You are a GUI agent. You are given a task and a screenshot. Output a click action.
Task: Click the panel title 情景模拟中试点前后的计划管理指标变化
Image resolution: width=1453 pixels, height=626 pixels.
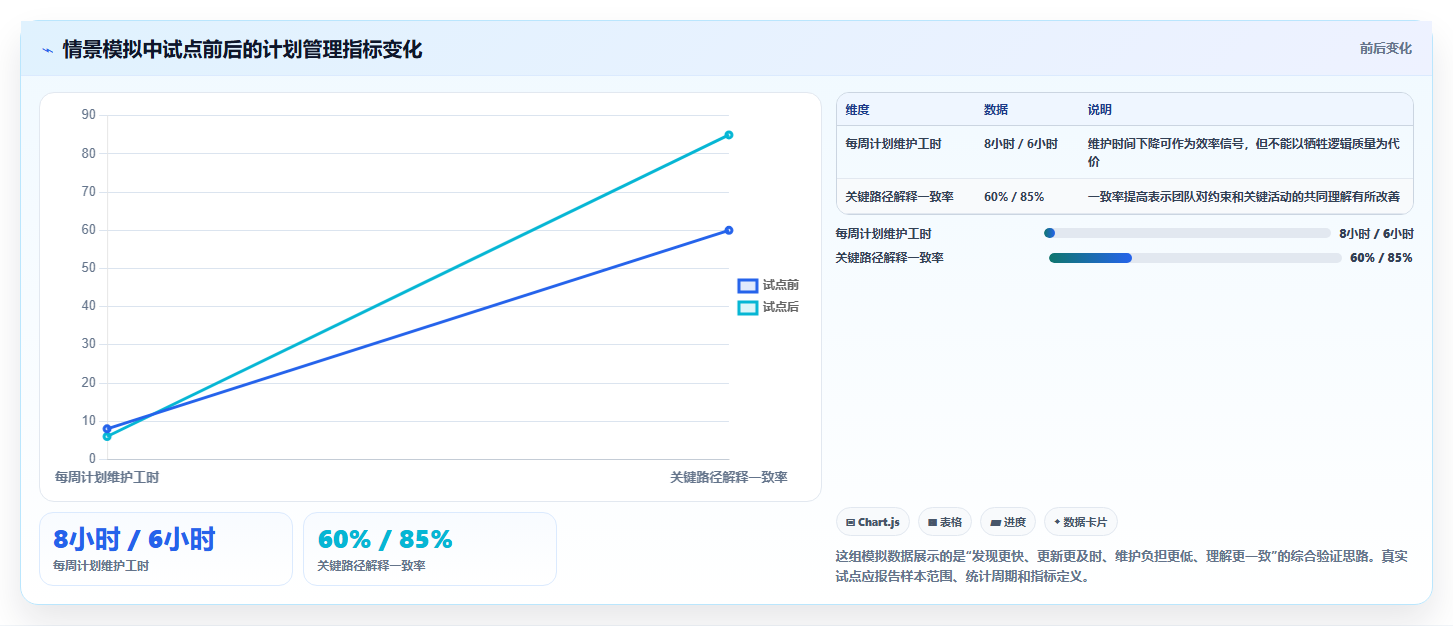click(x=242, y=49)
